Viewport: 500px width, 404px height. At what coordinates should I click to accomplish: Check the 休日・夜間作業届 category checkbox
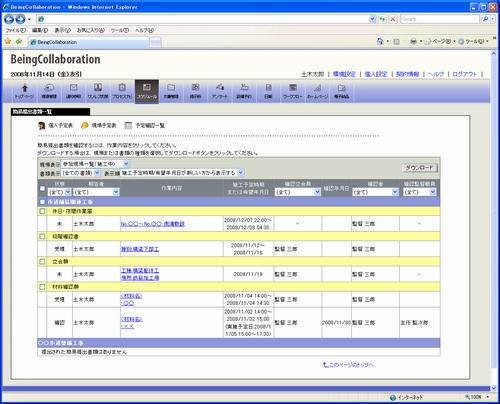pos(42,211)
